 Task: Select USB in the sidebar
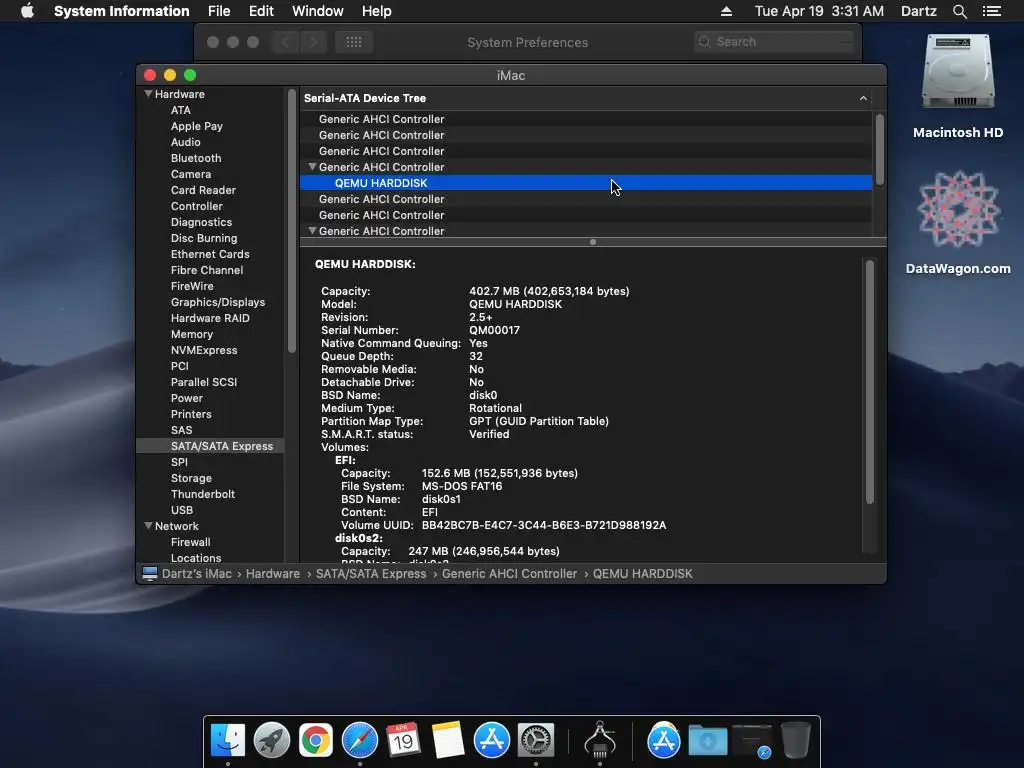(182, 510)
